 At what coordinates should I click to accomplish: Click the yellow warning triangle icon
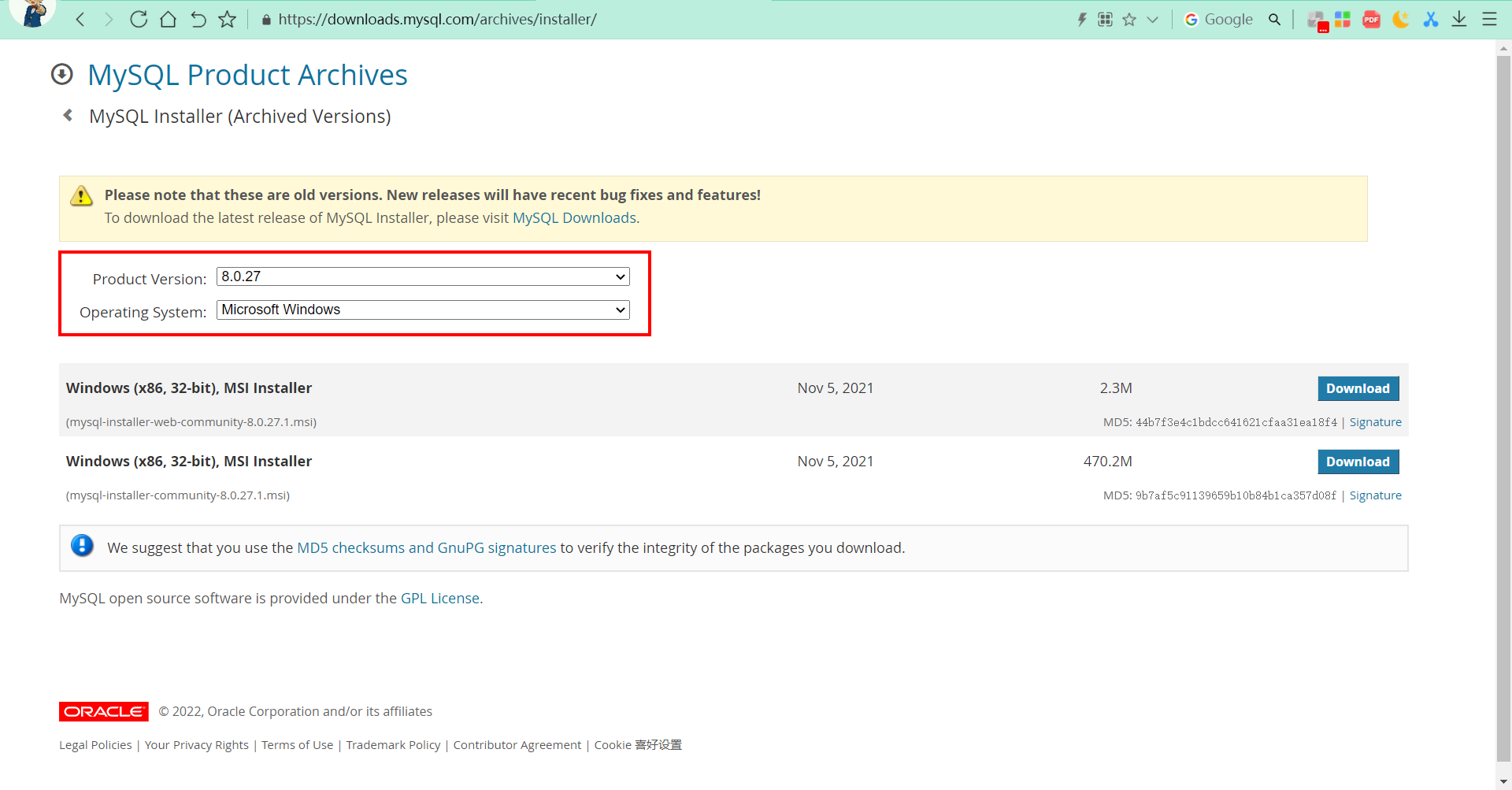(x=81, y=196)
